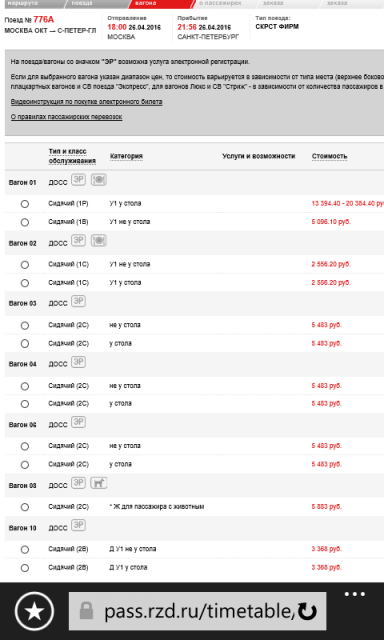Select не у стола radio in Вагон 03
384x640 pixels.
coord(25,325)
